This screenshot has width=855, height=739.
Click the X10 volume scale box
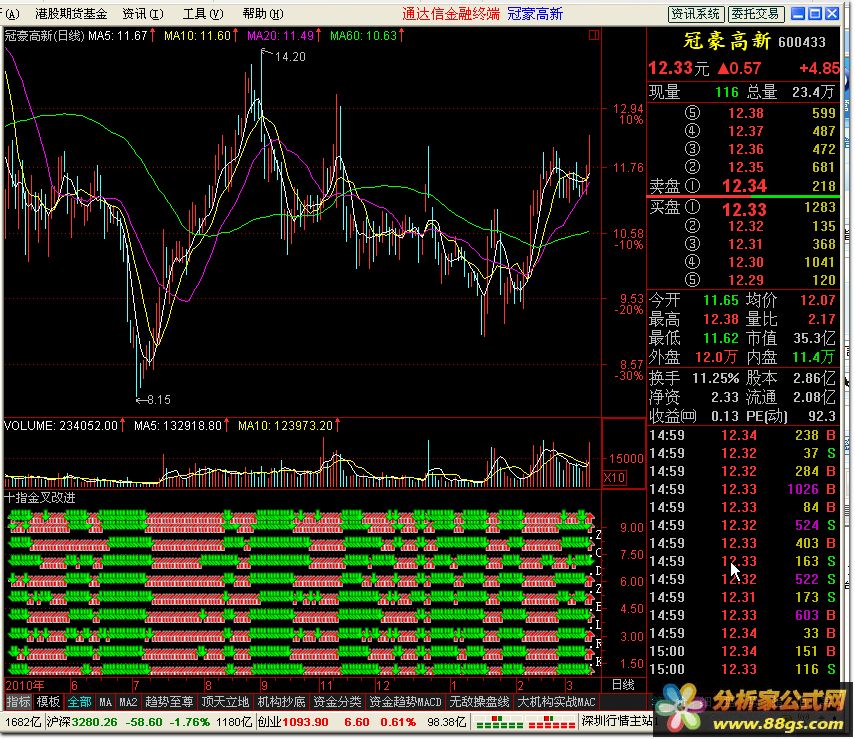[615, 478]
